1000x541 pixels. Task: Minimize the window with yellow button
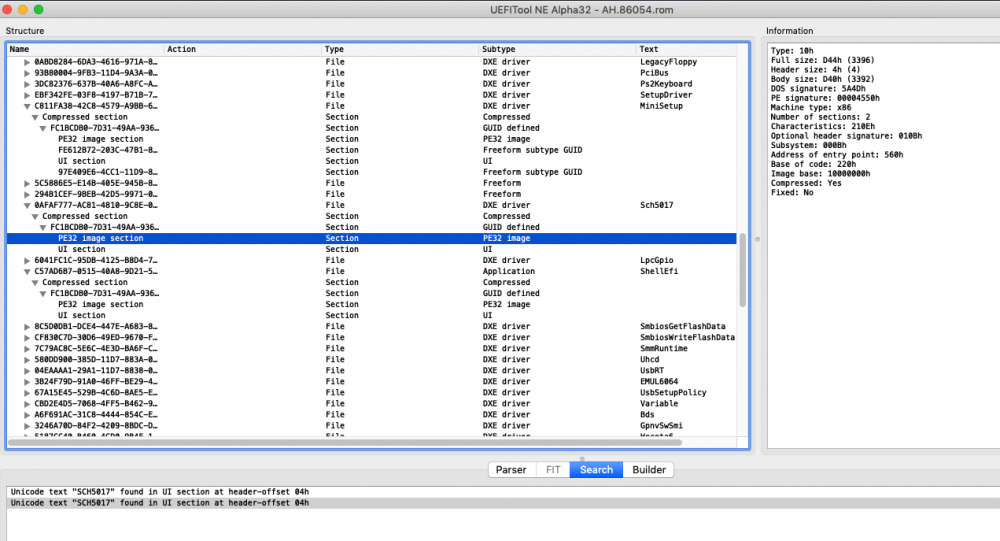pyautogui.click(x=22, y=10)
